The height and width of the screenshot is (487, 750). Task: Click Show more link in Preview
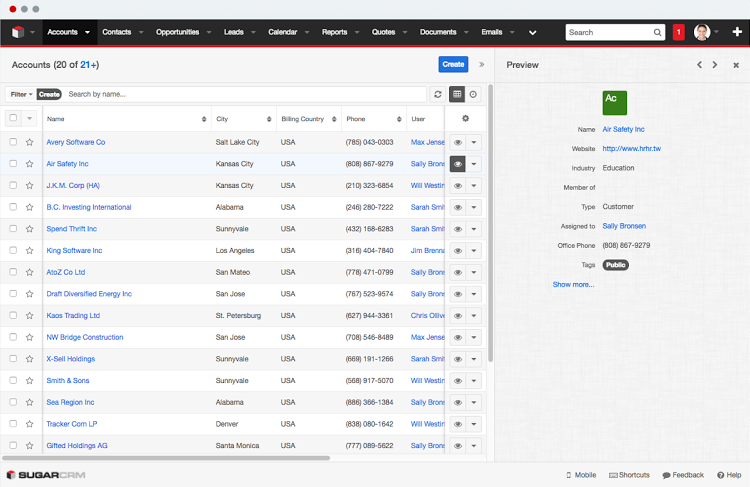pos(573,284)
